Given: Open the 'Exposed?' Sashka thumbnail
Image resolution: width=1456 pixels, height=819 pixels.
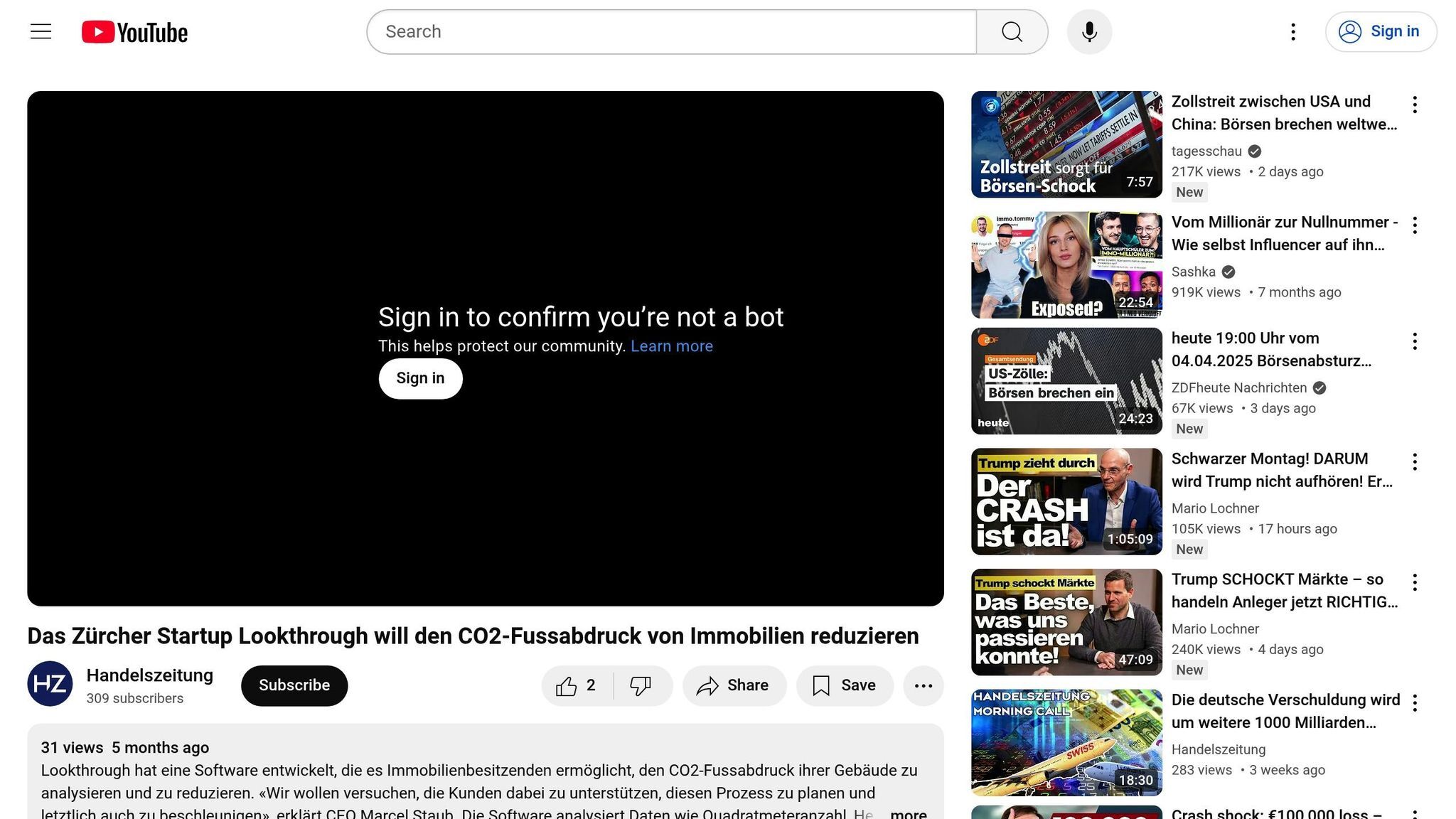Looking at the screenshot, I should (1066, 265).
